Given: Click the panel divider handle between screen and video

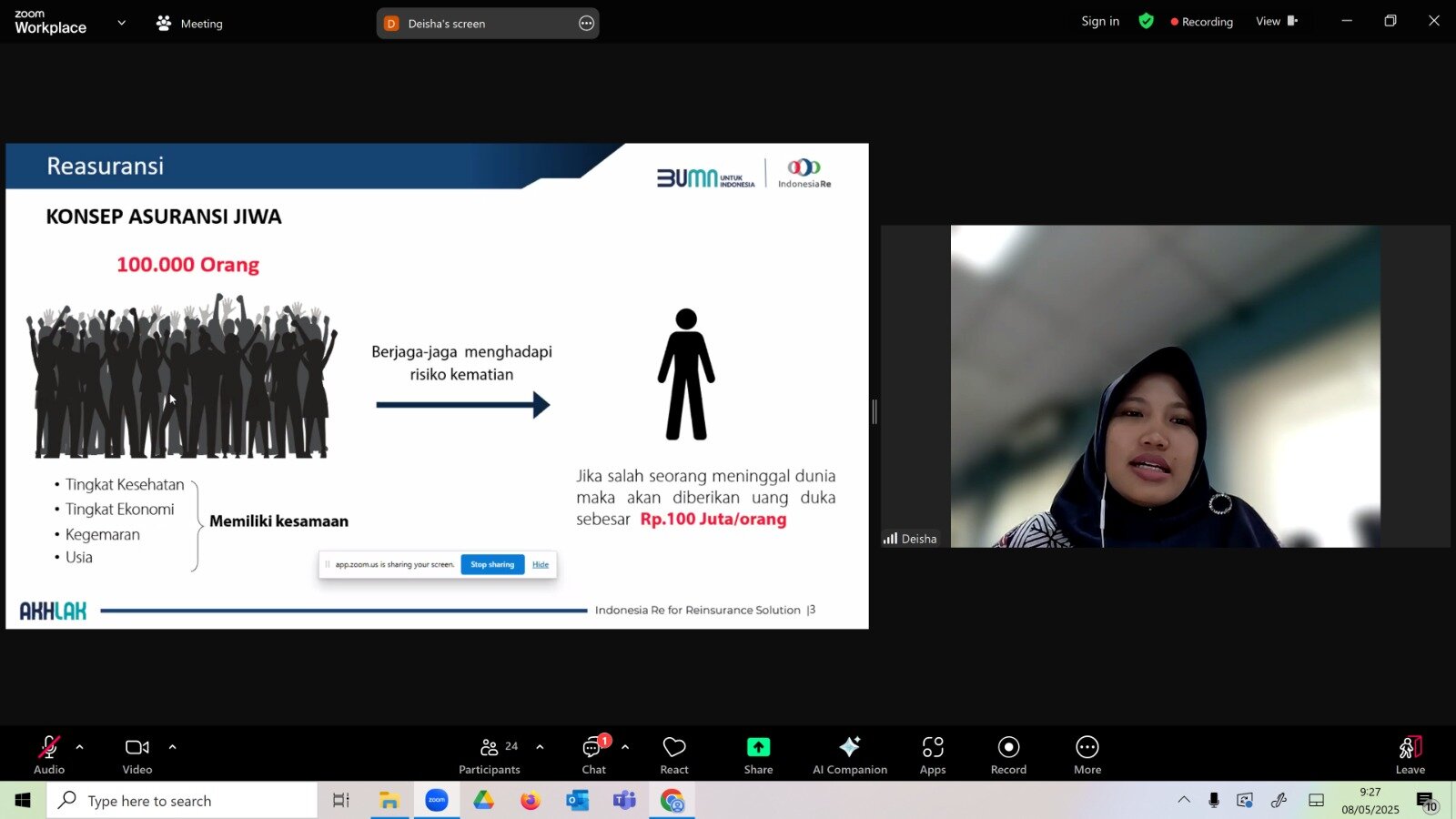Looking at the screenshot, I should coord(875,411).
